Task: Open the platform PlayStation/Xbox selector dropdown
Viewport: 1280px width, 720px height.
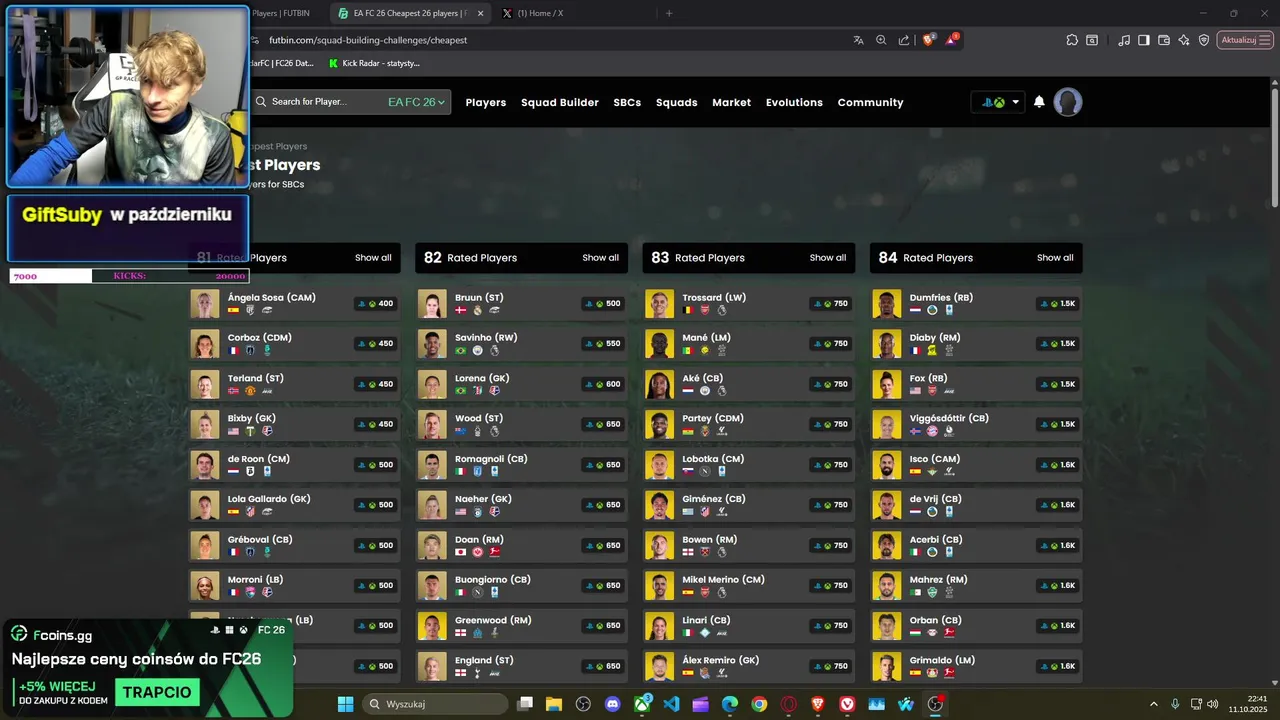Action: tap(999, 102)
